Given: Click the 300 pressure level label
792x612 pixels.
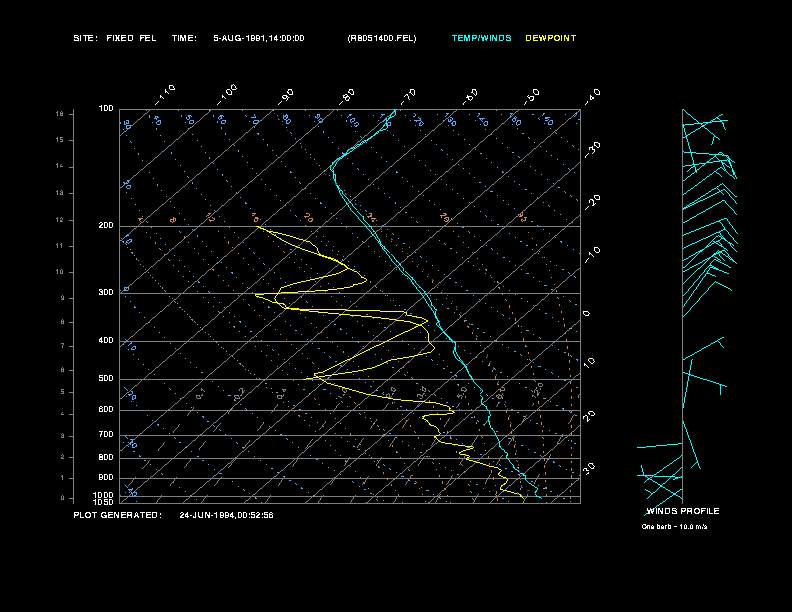Looking at the screenshot, I should 106,293.
